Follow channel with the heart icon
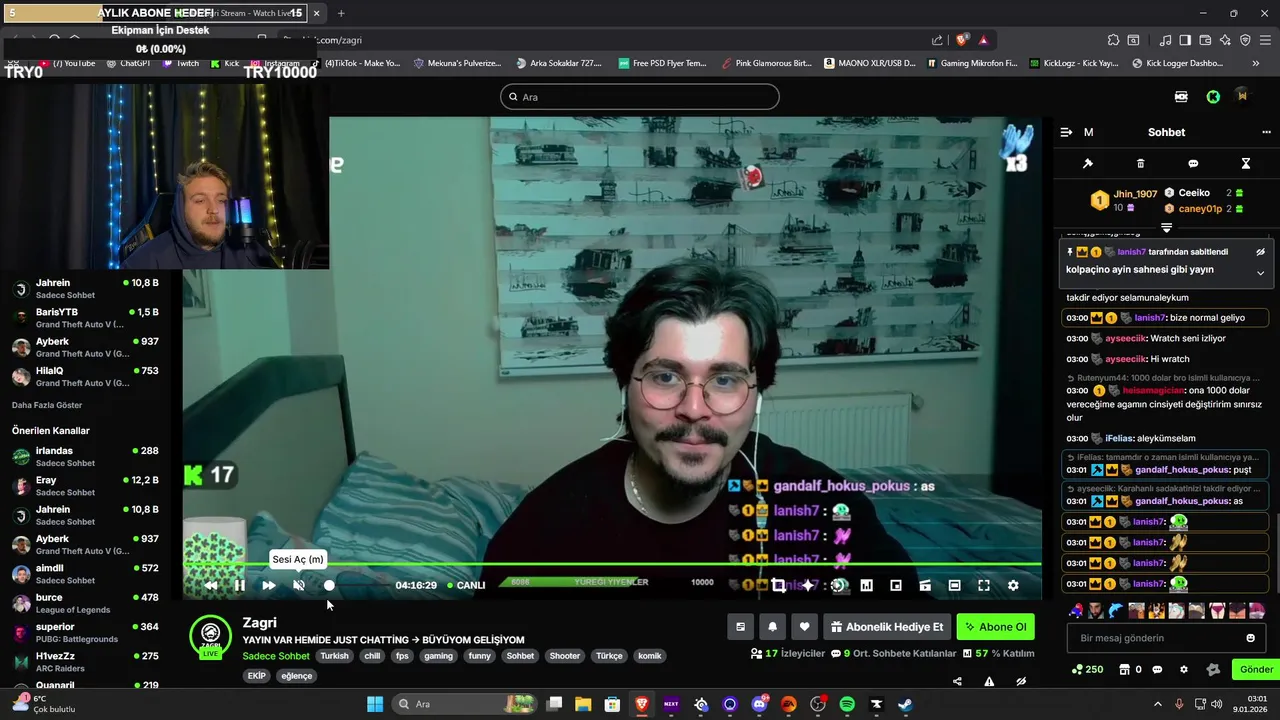This screenshot has height=720, width=1280. tap(804, 627)
